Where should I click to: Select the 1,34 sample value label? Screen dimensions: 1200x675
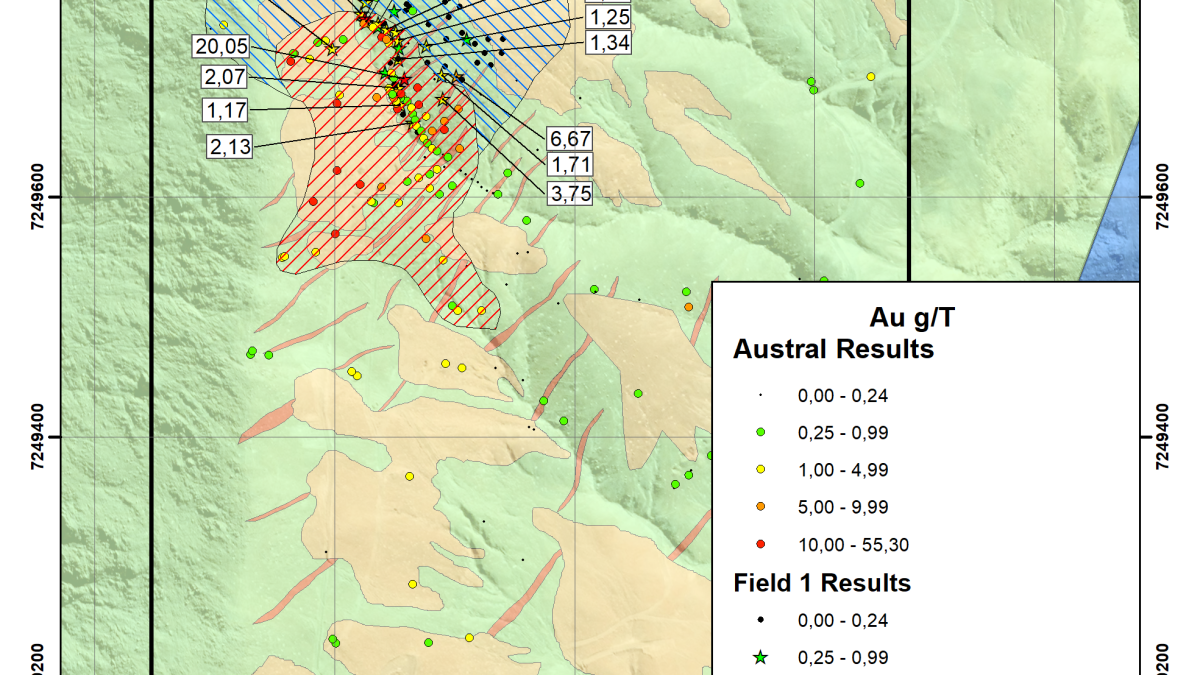pyautogui.click(x=607, y=42)
